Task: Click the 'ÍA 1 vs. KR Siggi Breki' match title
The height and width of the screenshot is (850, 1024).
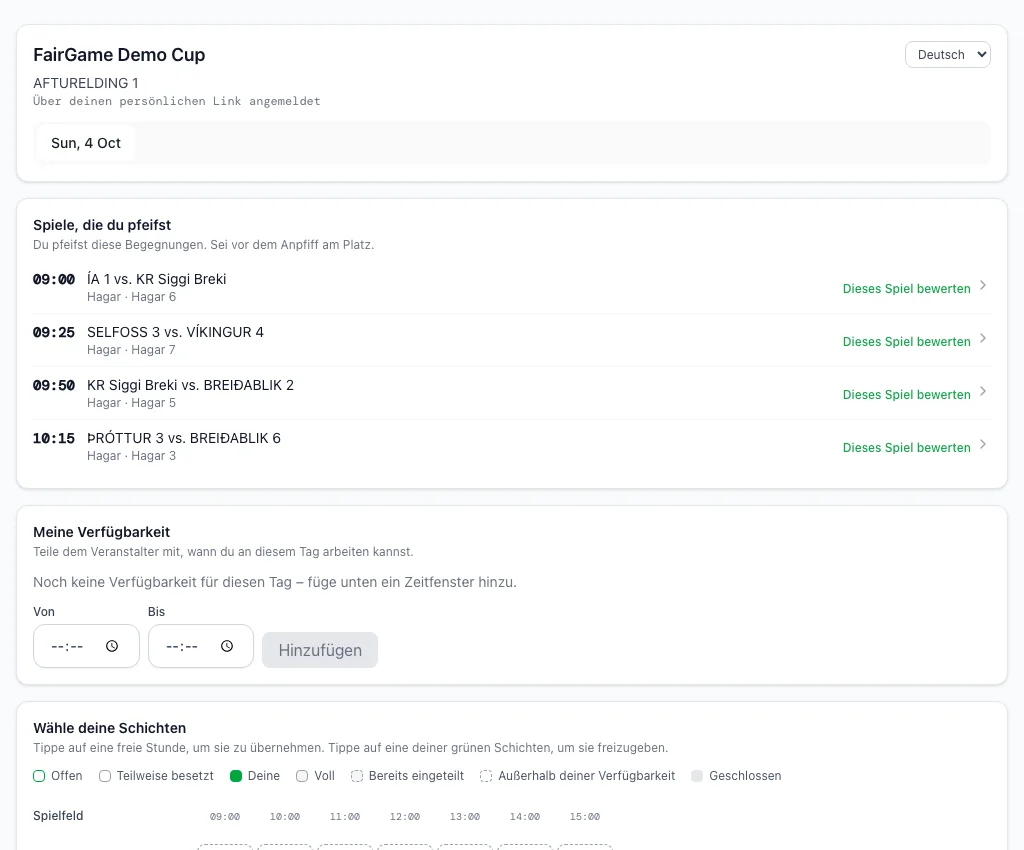Action: coord(157,279)
